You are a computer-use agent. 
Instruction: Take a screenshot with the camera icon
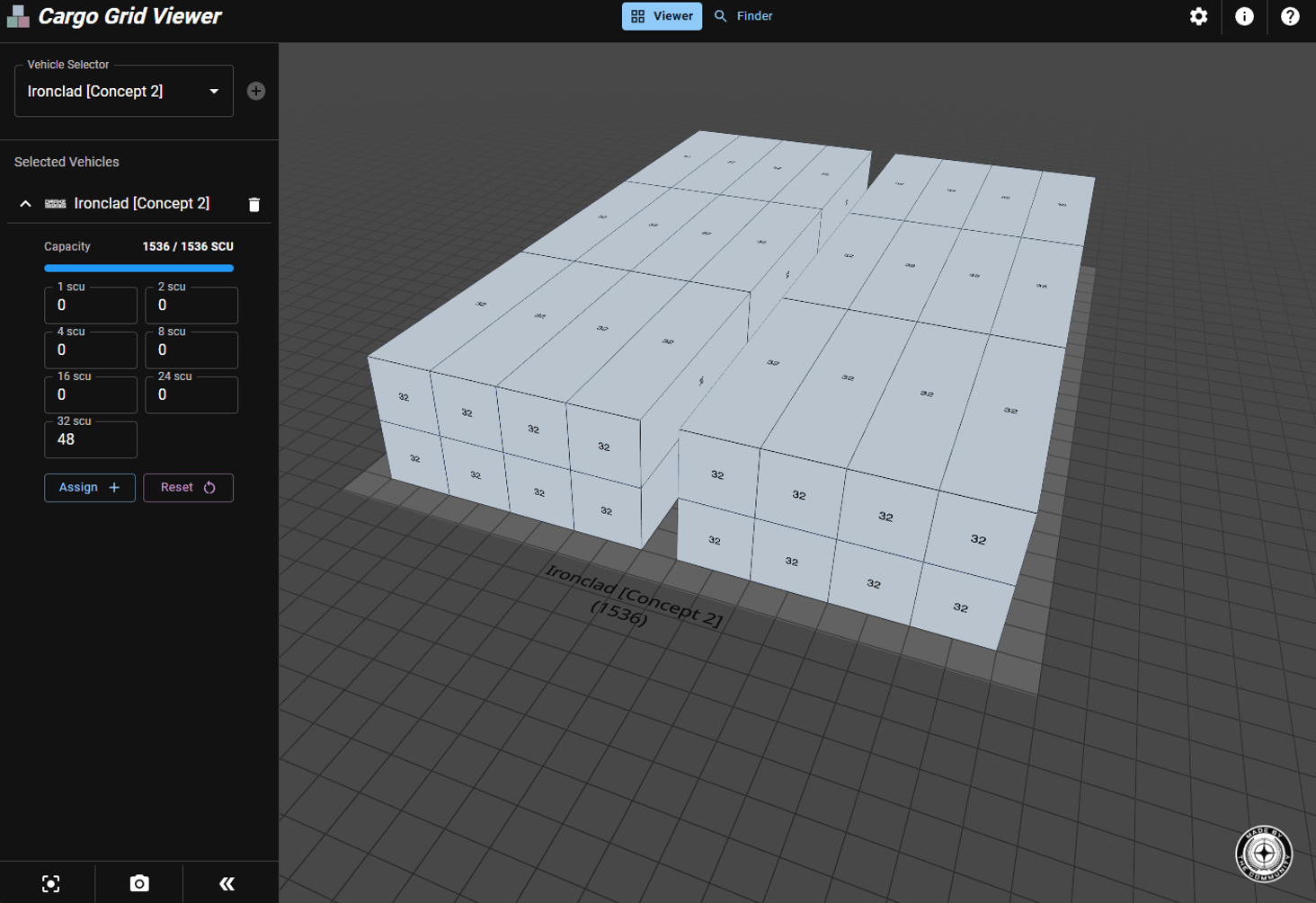click(x=139, y=883)
